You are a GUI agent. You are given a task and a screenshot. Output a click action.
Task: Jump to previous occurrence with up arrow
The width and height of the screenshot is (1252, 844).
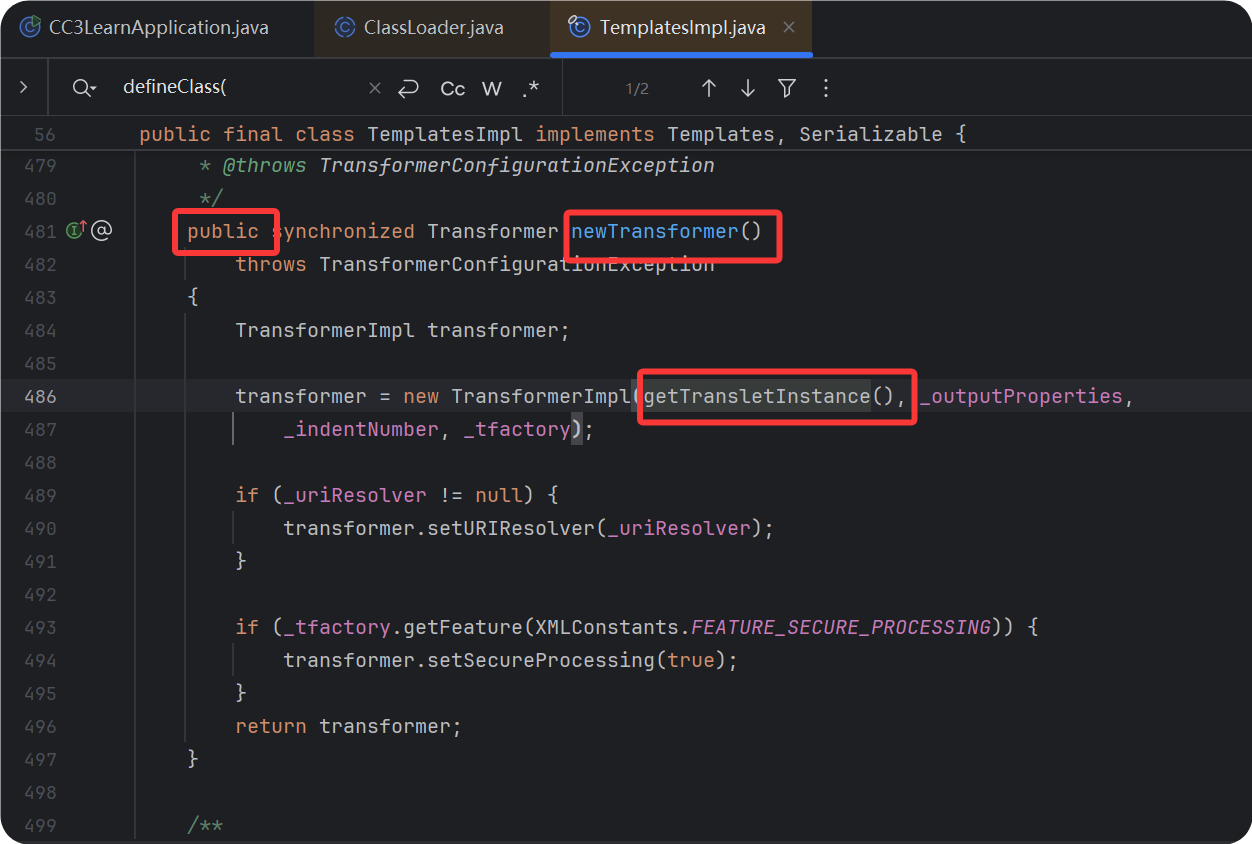point(709,88)
